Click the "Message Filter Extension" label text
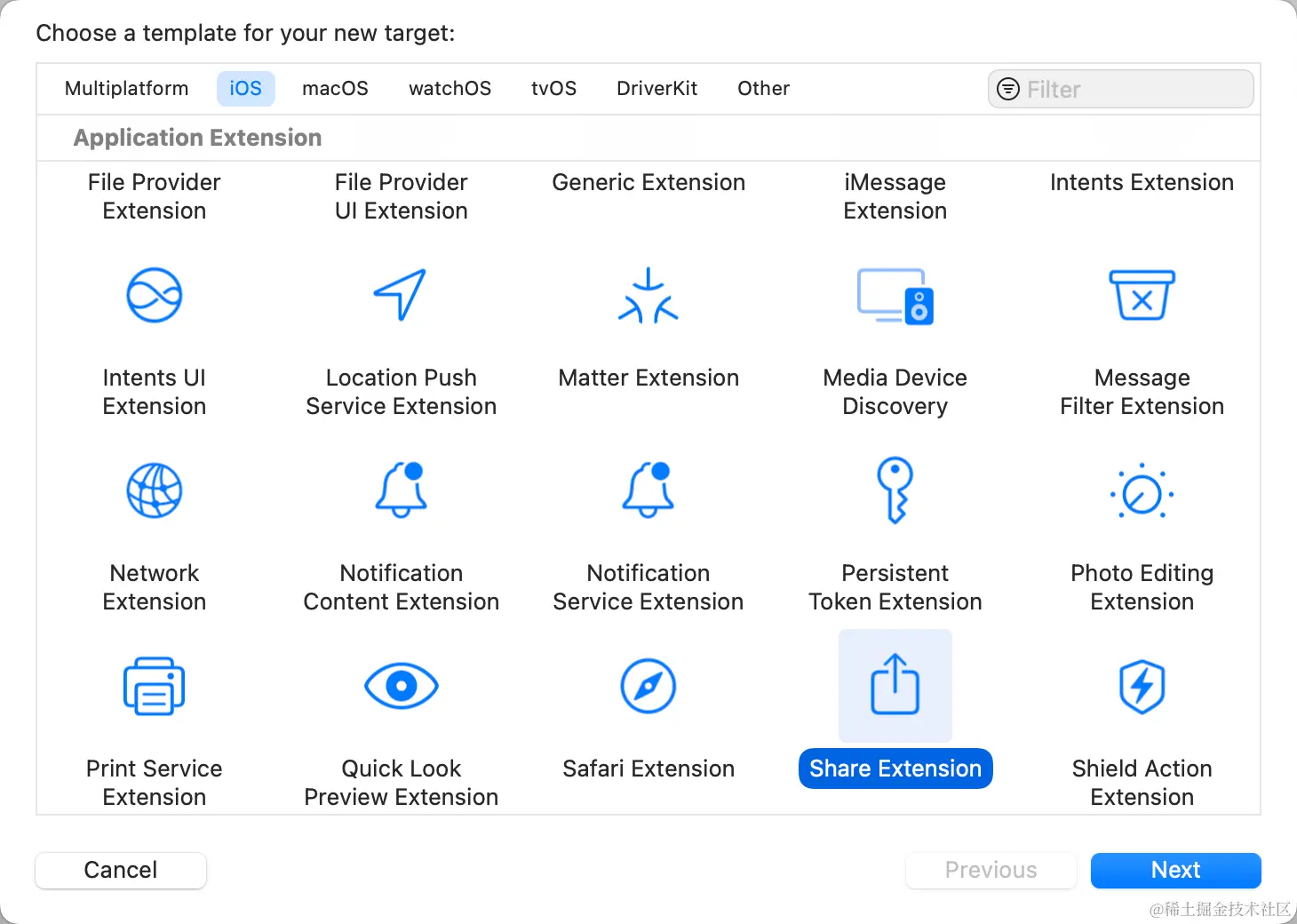 pyautogui.click(x=1142, y=392)
